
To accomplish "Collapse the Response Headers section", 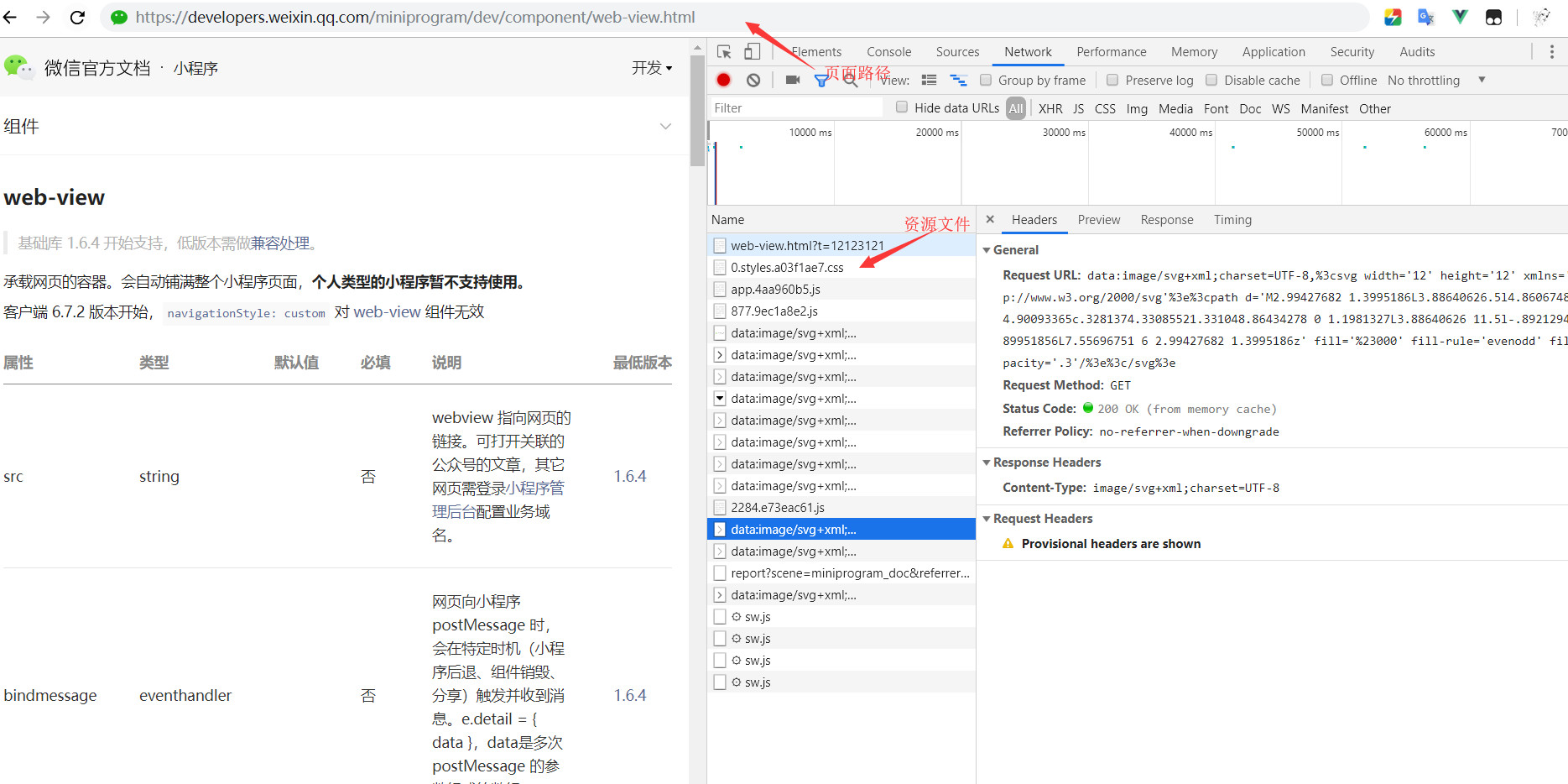I will pos(987,463).
